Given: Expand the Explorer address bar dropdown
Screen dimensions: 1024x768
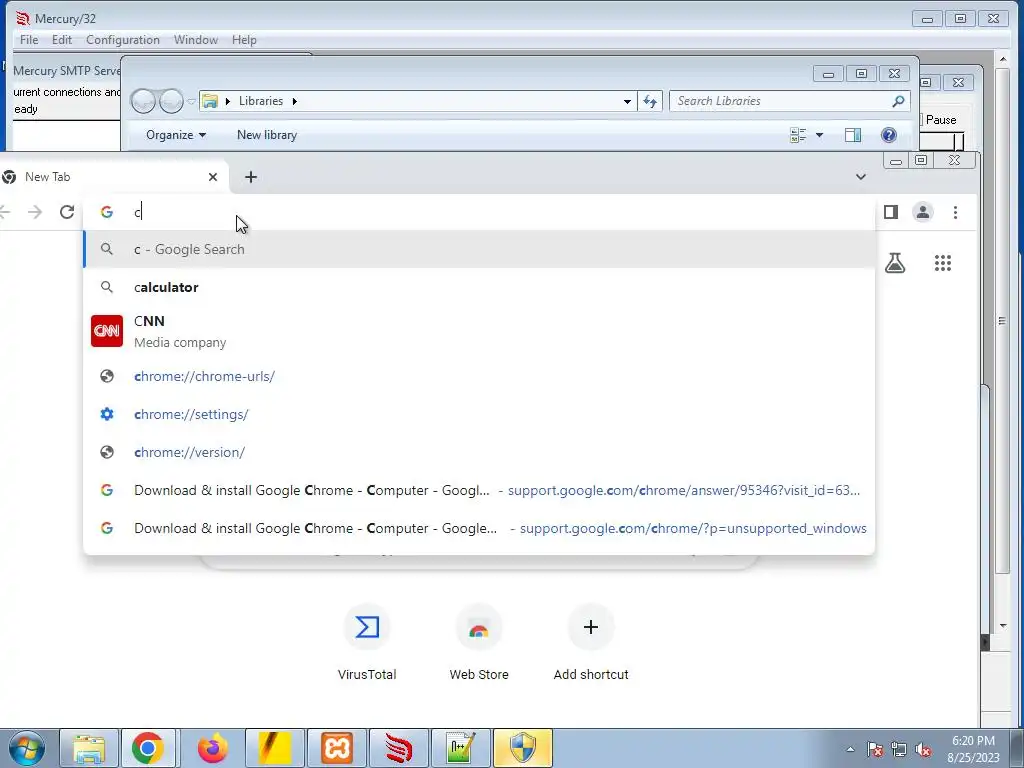Looking at the screenshot, I should [627, 101].
